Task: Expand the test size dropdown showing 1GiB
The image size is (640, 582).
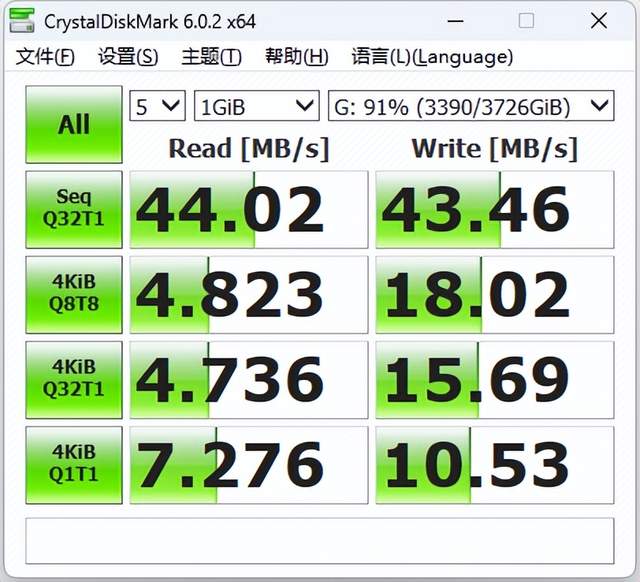Action: [257, 106]
